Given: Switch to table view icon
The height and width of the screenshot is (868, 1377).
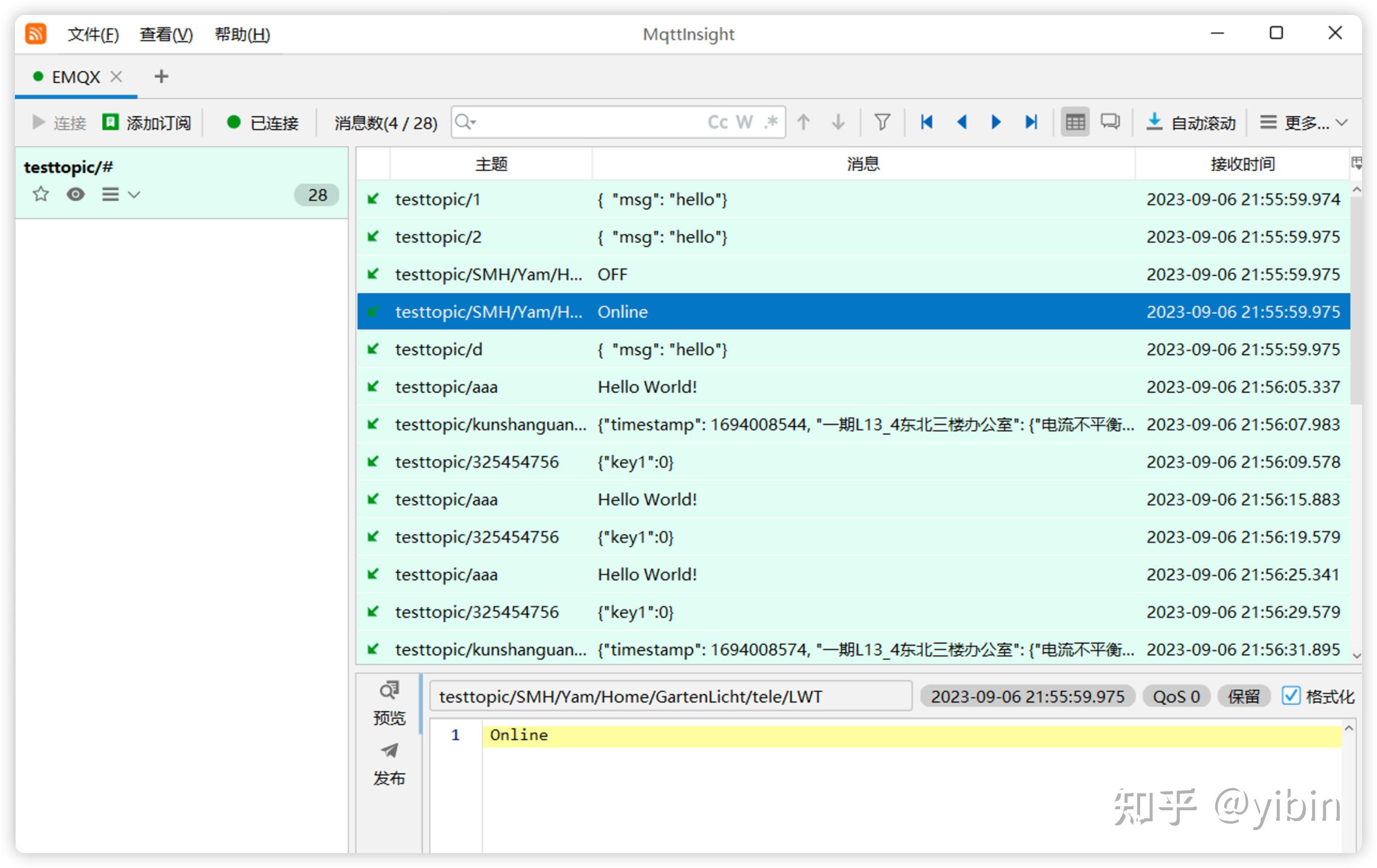Looking at the screenshot, I should tap(1075, 122).
